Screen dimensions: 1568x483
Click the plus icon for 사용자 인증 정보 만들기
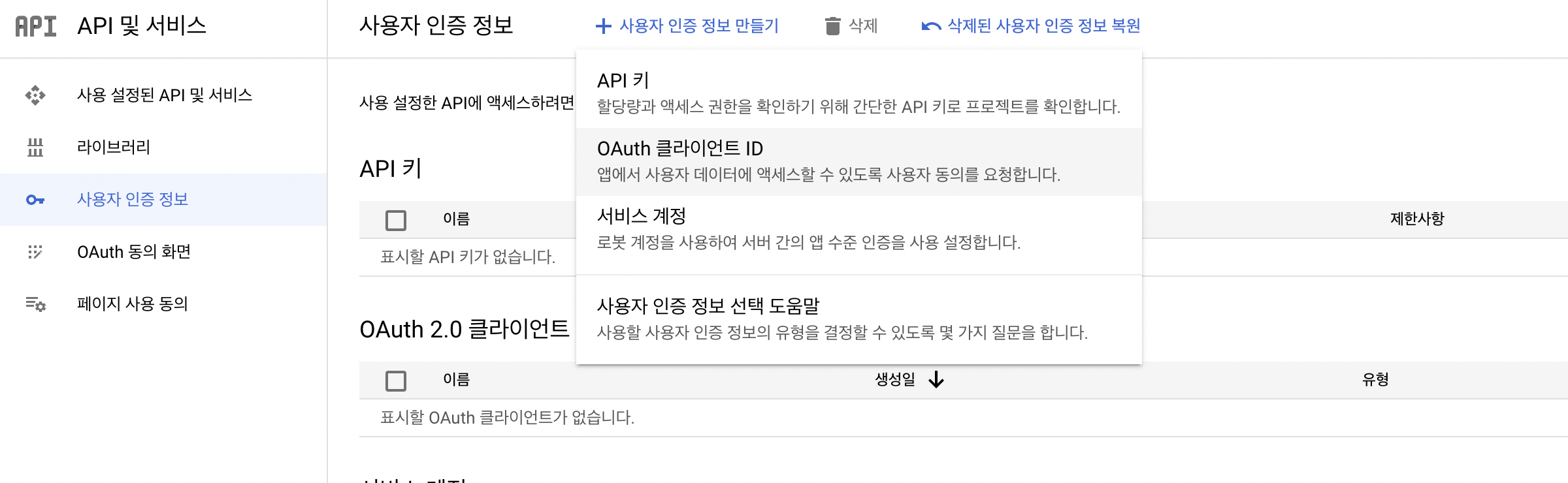click(603, 26)
